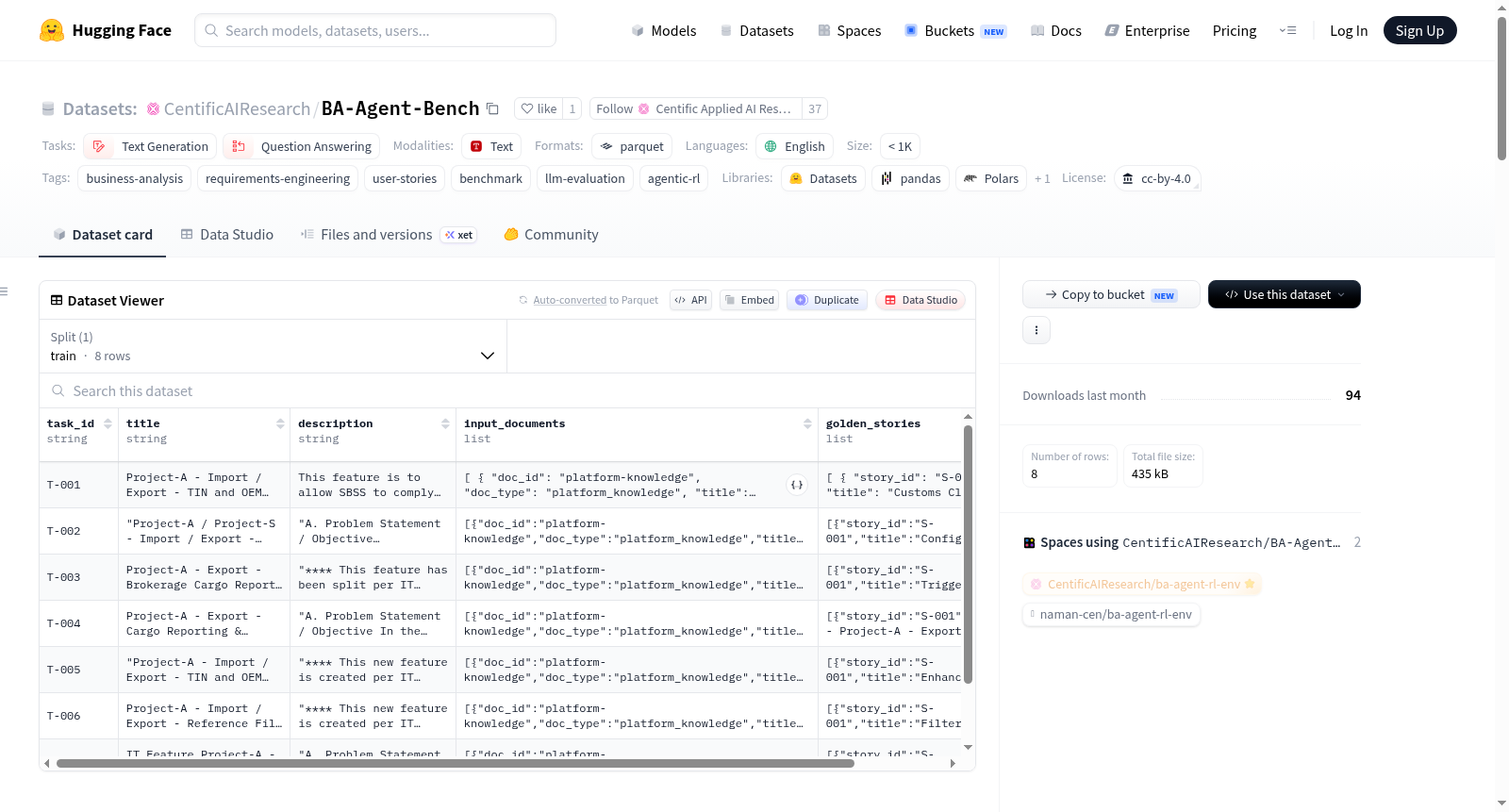
Task: Switch to the Data Studio tab
Action: (x=227, y=235)
